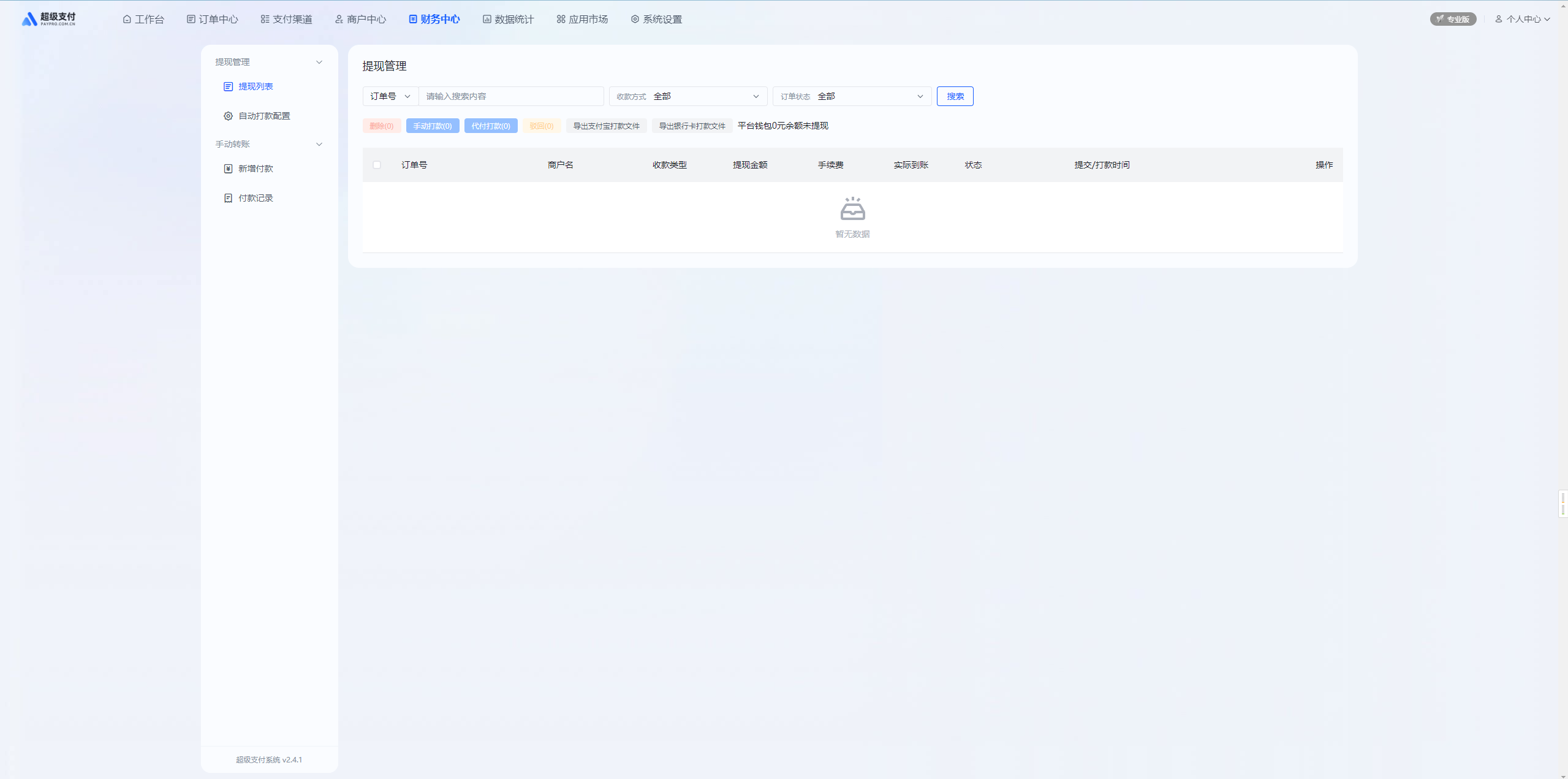Image resolution: width=1568 pixels, height=779 pixels.
Task: Open the 订单中心 menu
Action: click(x=212, y=20)
